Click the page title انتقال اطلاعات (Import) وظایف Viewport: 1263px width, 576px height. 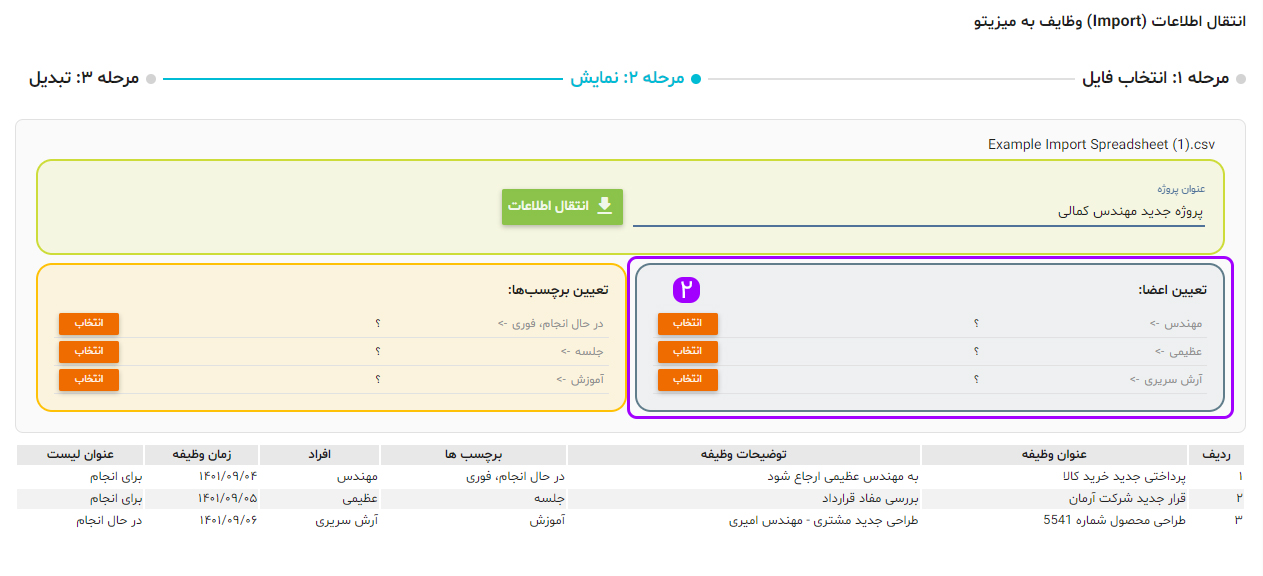tap(1110, 20)
